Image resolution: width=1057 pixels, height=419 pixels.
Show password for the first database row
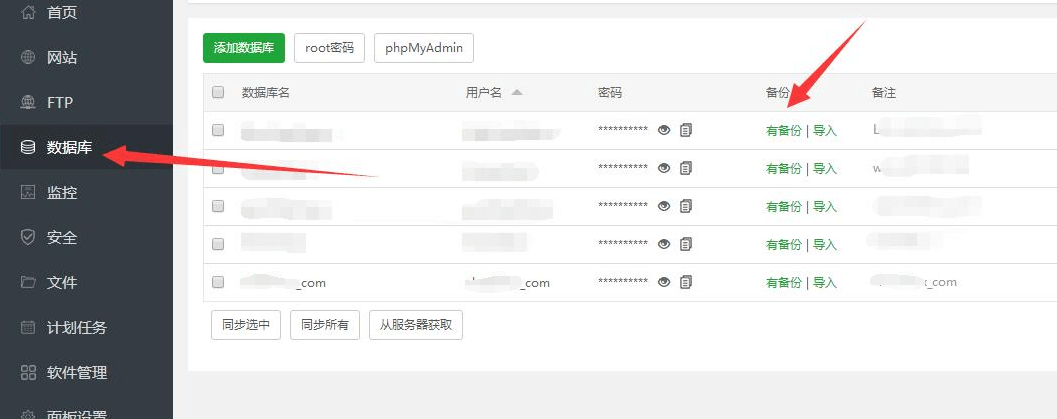pyautogui.click(x=663, y=130)
